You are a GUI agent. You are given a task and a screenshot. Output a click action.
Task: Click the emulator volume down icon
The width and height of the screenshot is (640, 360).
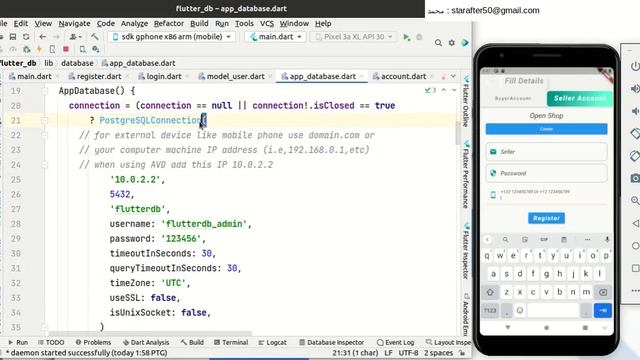pos(635,111)
